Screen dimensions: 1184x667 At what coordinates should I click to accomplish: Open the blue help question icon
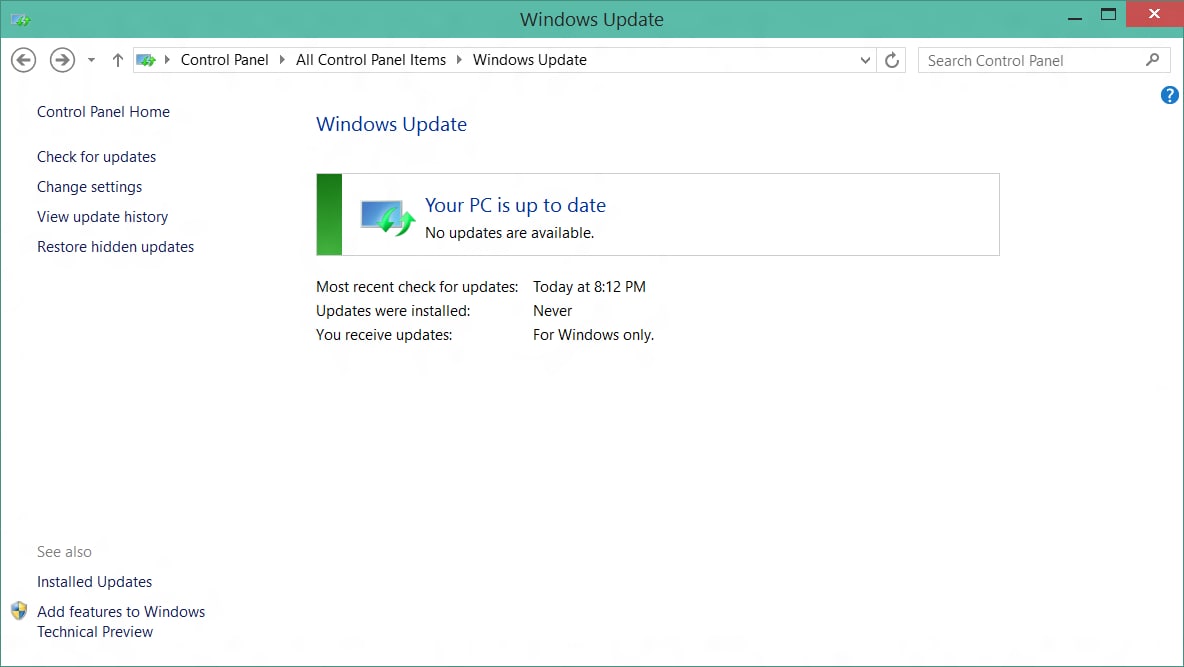coord(1170,95)
